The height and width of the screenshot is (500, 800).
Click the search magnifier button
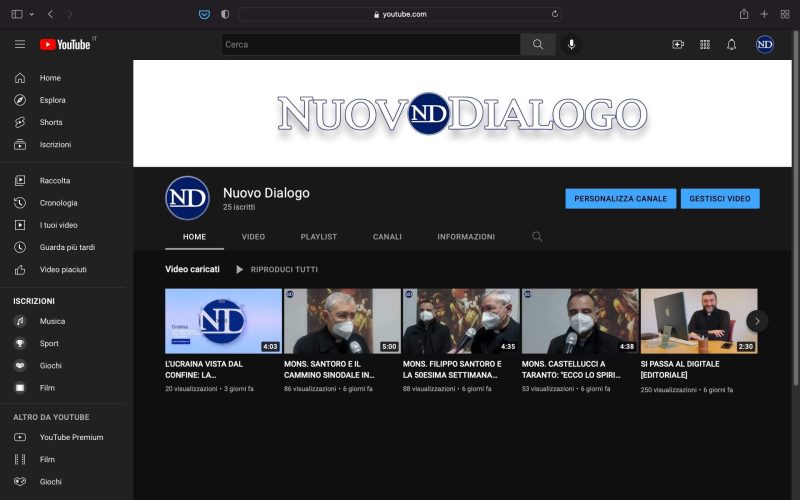pos(538,44)
